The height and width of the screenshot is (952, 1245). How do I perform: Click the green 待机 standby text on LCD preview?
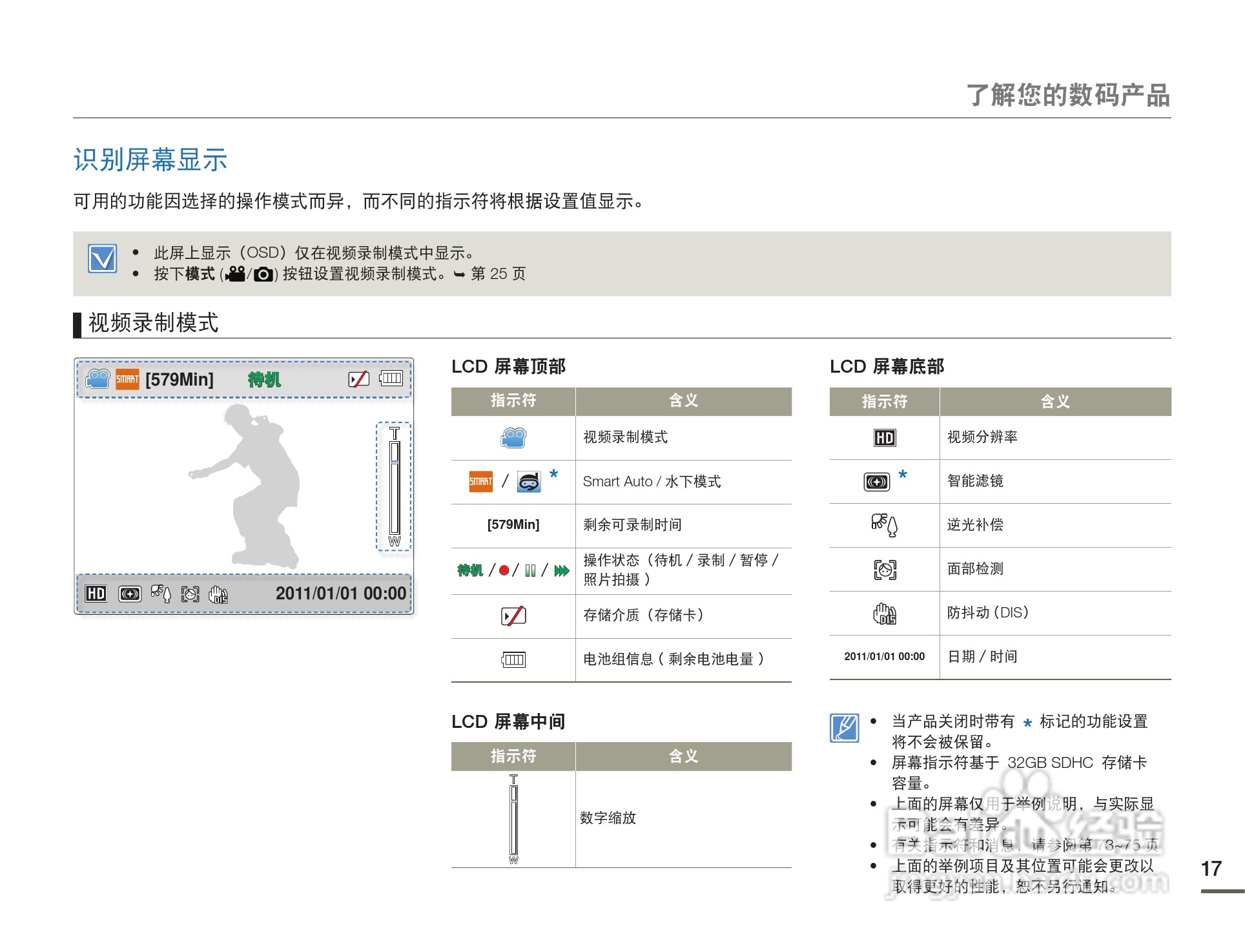point(264,380)
